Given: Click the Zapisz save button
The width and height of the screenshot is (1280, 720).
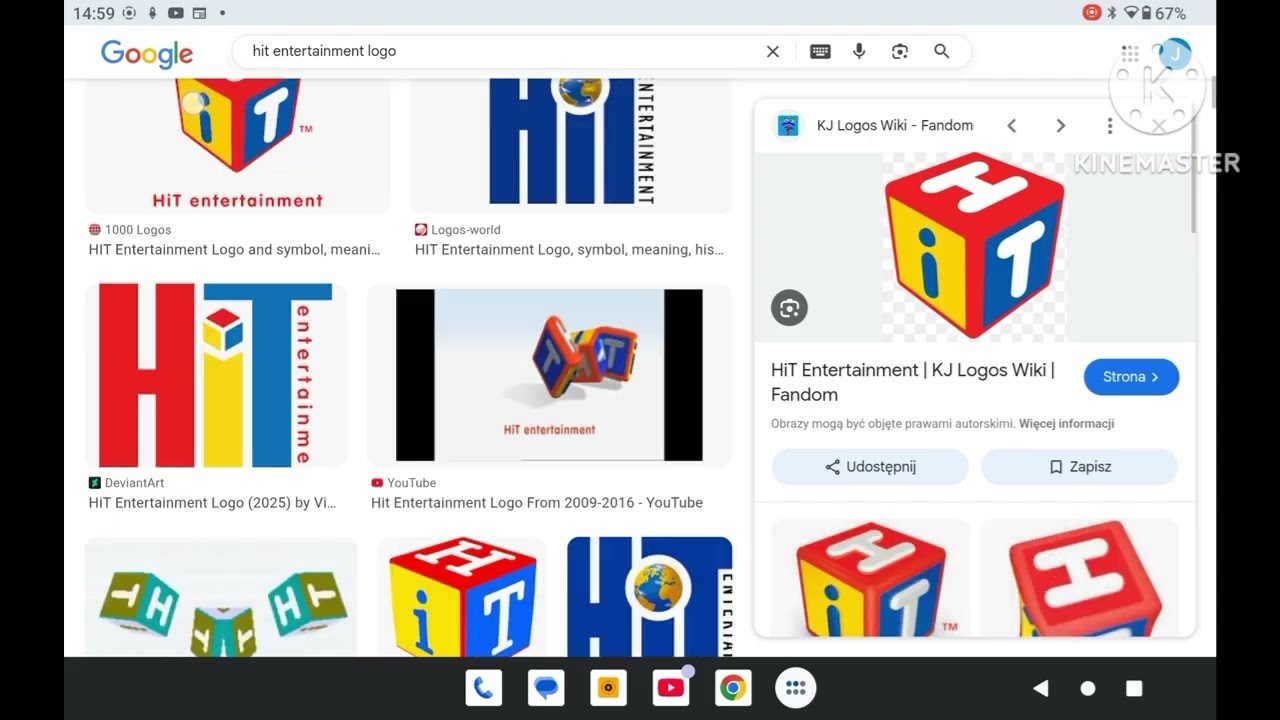Looking at the screenshot, I should [1079, 467].
